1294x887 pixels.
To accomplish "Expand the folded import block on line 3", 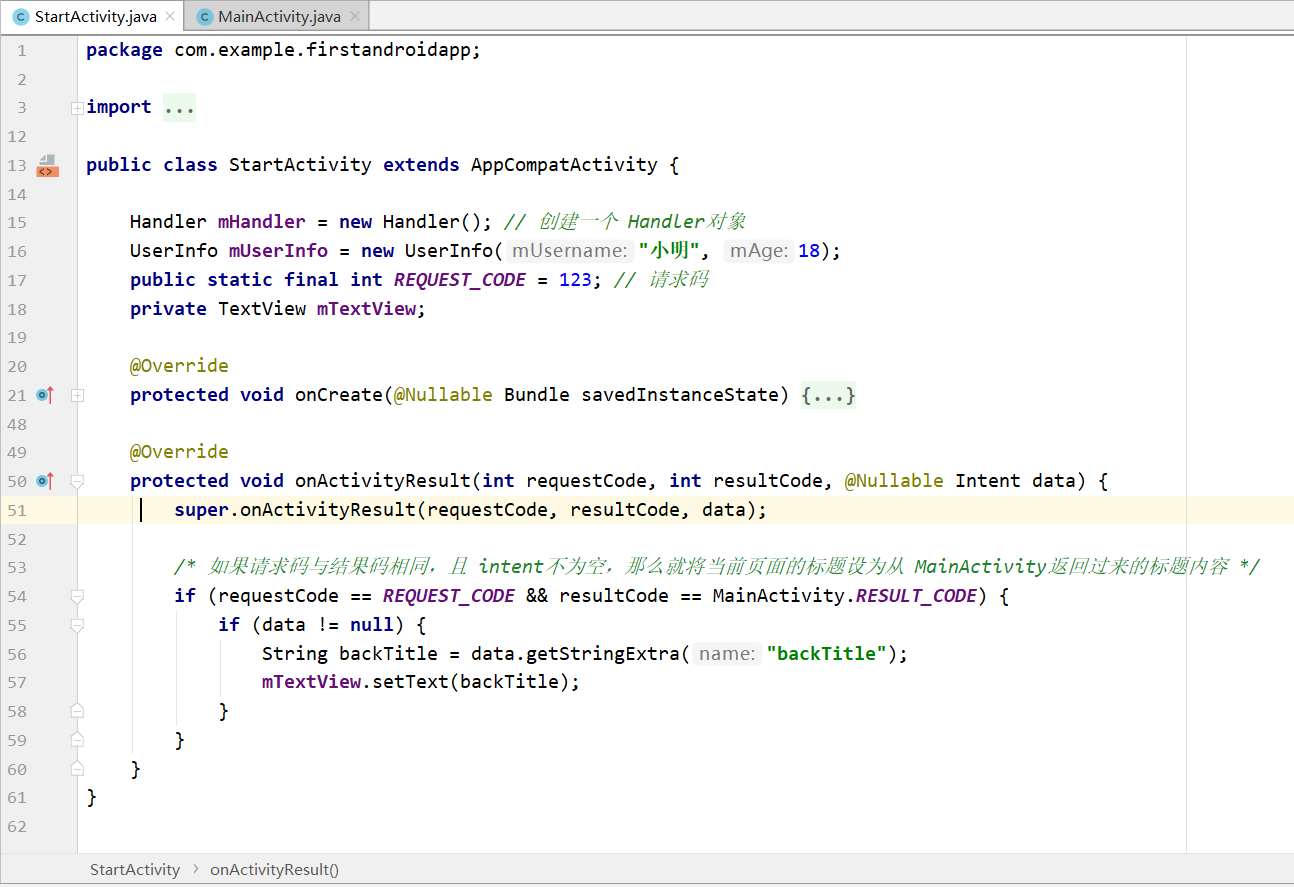I will (77, 108).
